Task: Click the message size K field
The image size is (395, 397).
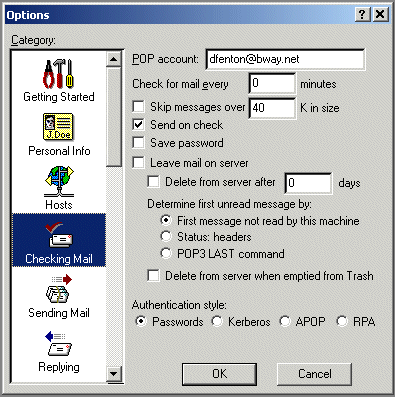Action: coord(272,108)
